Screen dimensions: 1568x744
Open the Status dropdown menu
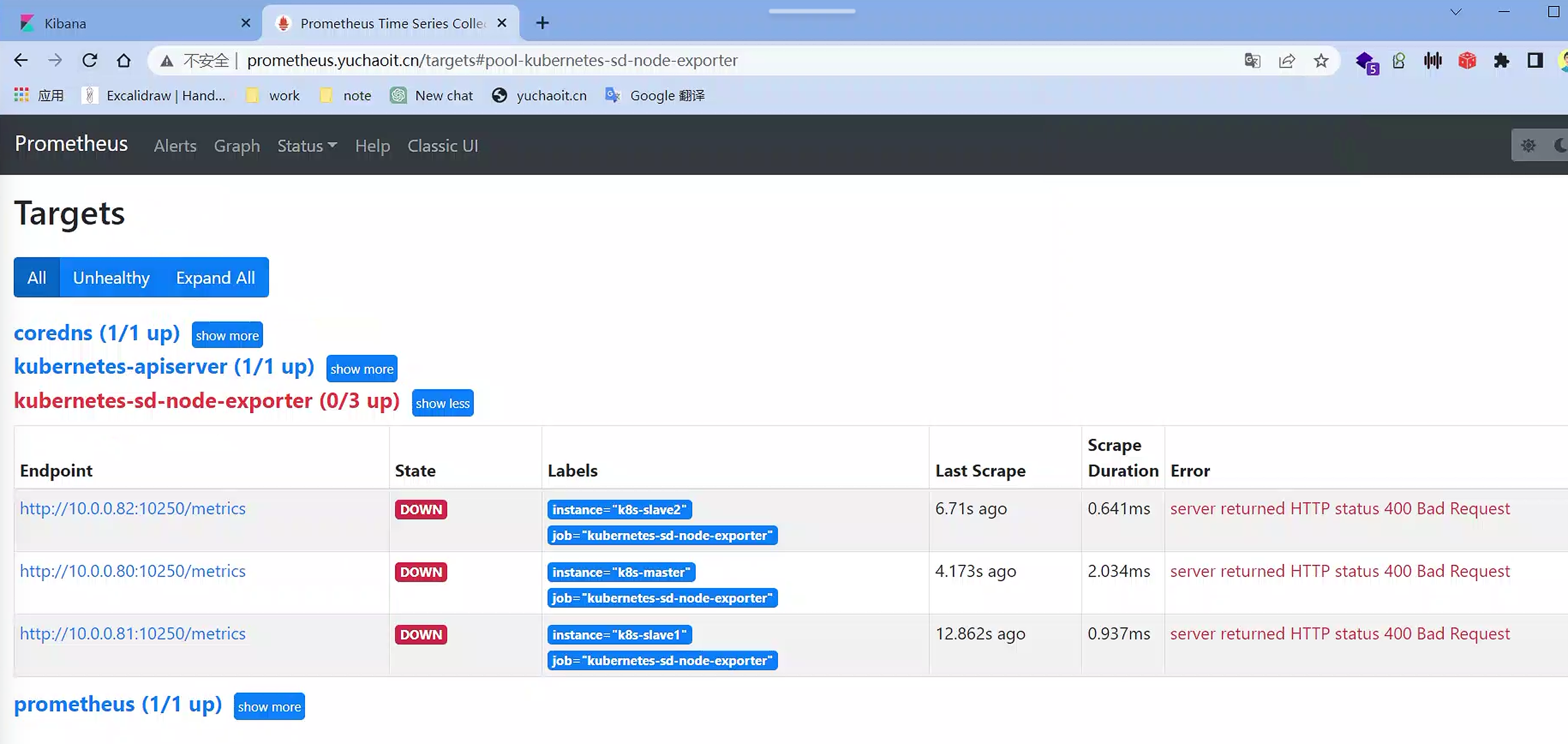coord(306,146)
